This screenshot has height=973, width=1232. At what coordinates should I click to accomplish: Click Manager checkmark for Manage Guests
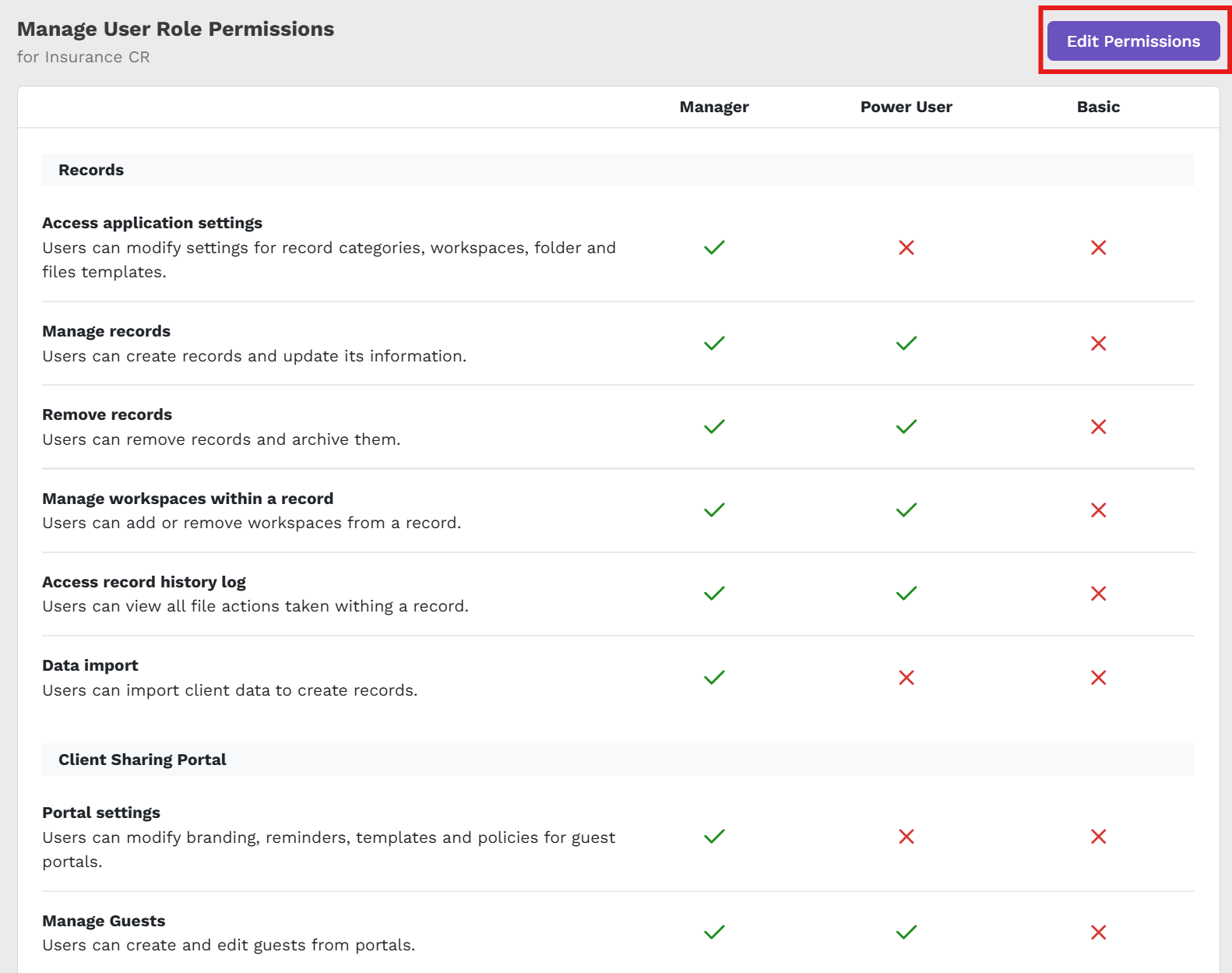point(714,932)
